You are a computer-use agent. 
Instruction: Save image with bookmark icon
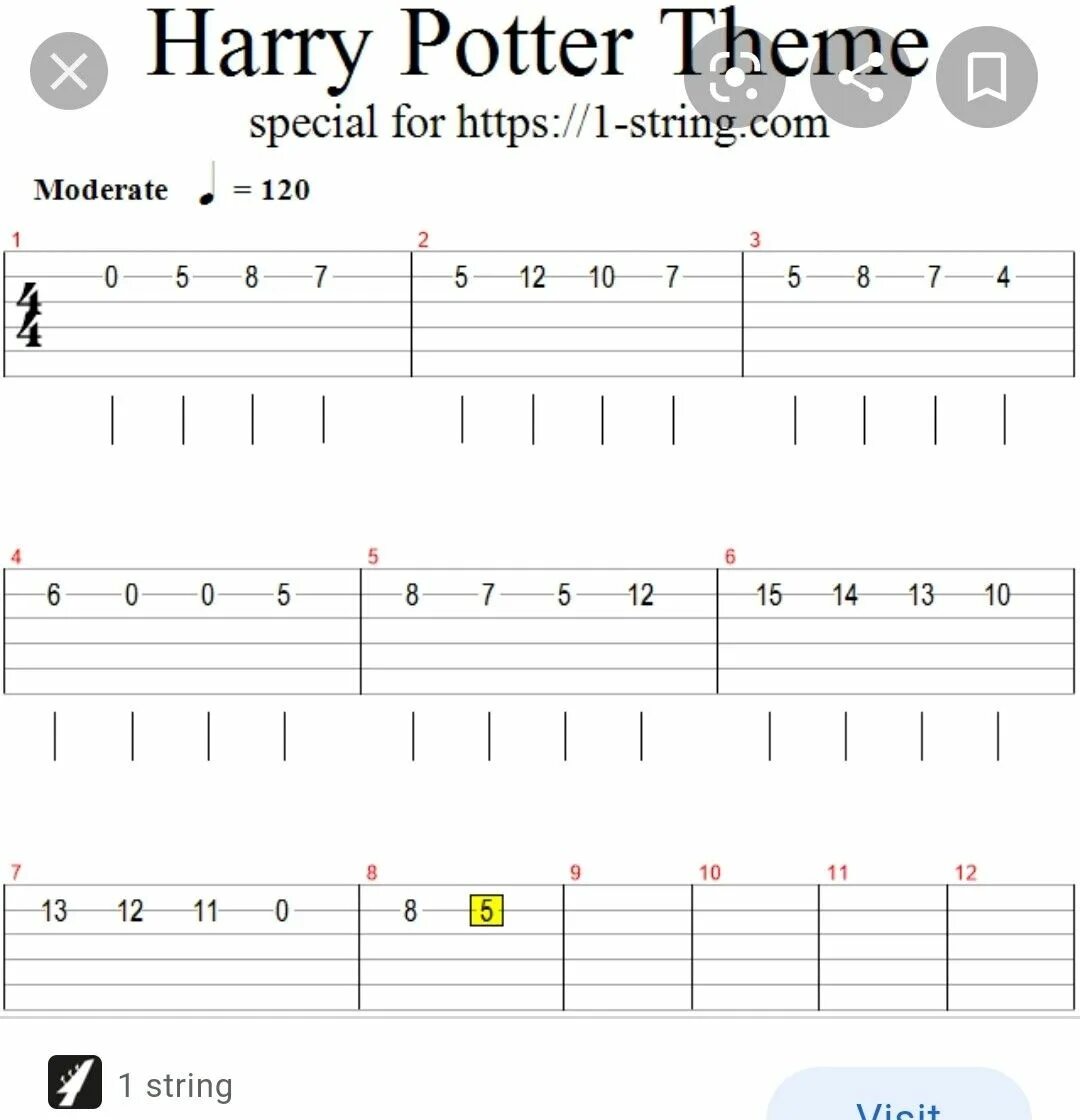click(x=986, y=77)
